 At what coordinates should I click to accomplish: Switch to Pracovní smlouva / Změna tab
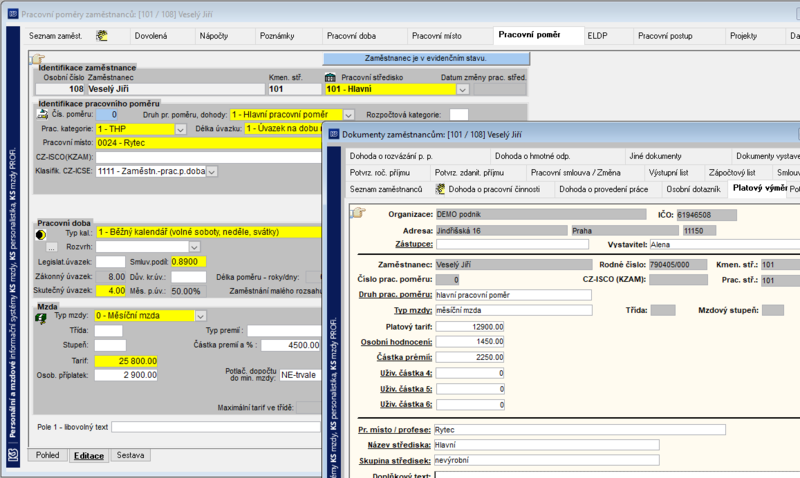(x=576, y=172)
